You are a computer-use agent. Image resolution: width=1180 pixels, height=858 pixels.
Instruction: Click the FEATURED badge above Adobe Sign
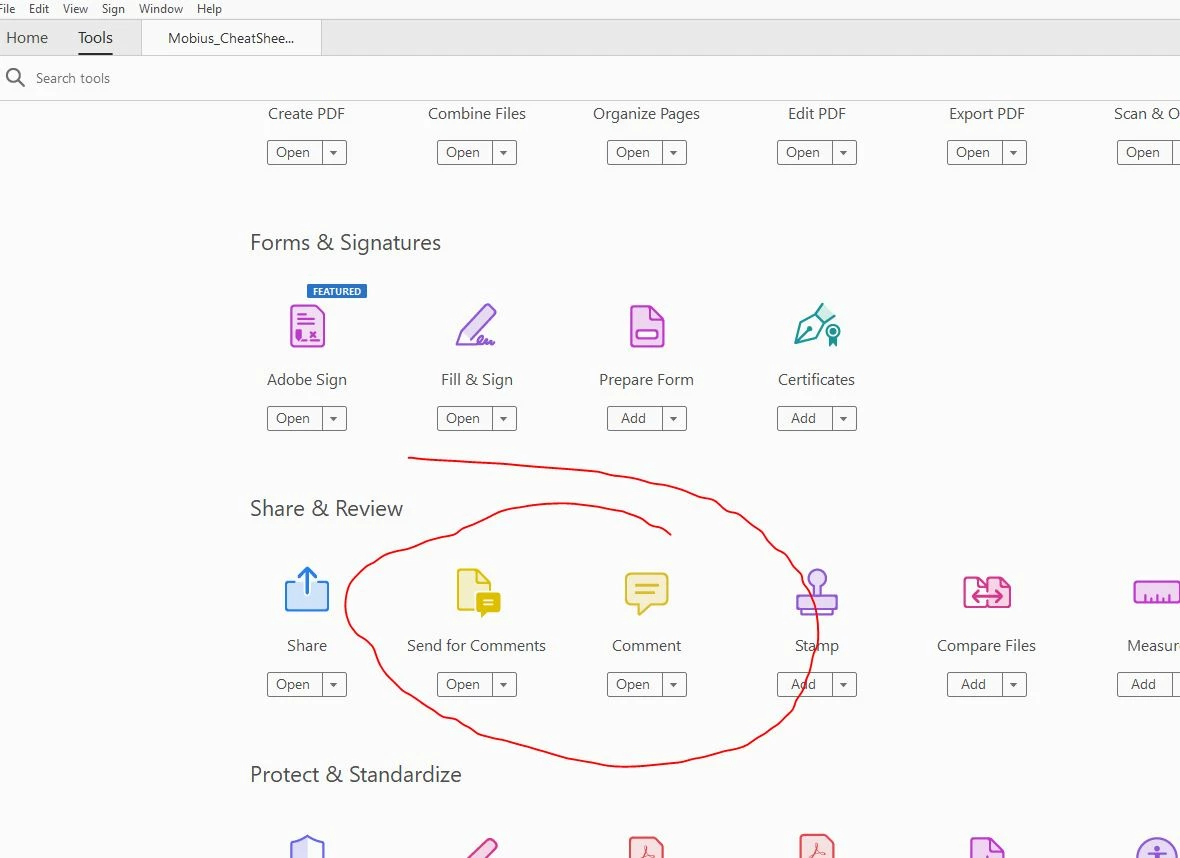337,291
